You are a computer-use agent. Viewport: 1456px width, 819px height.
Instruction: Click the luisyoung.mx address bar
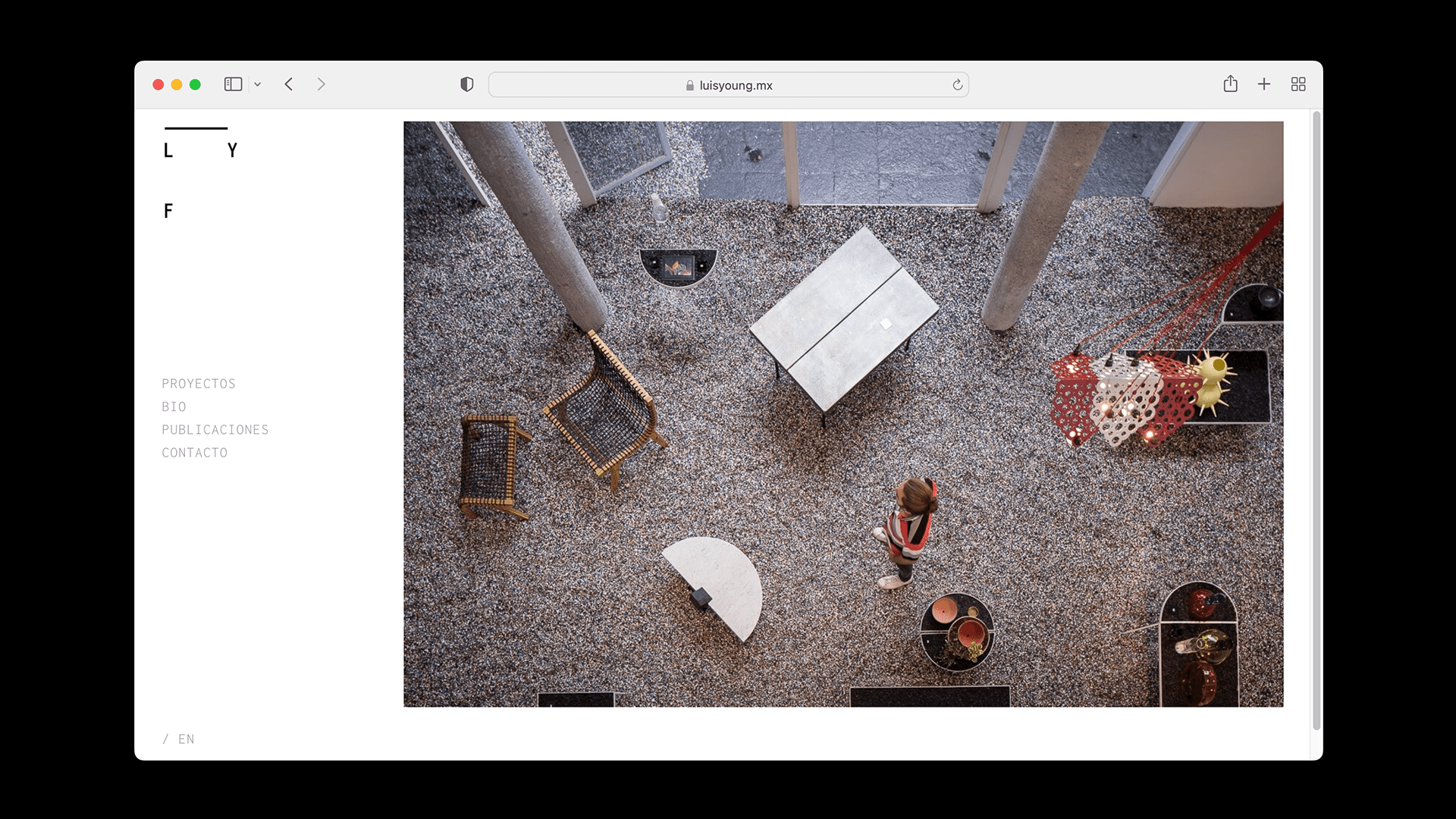click(x=728, y=85)
